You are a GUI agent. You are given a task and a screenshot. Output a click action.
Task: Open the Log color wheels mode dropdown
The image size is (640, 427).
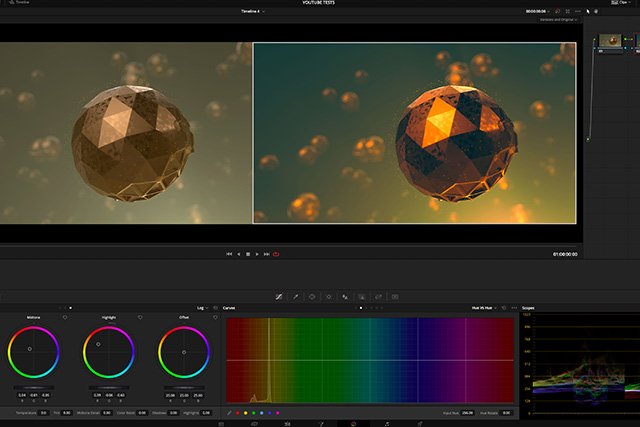(x=203, y=308)
